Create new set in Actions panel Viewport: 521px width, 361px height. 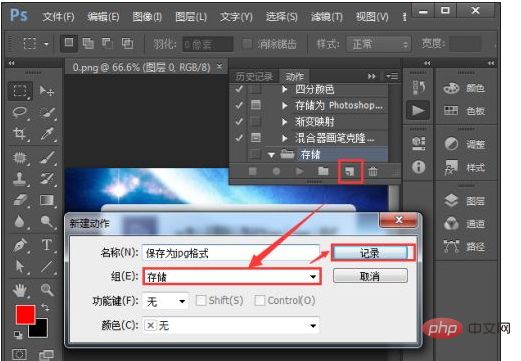pos(323,171)
